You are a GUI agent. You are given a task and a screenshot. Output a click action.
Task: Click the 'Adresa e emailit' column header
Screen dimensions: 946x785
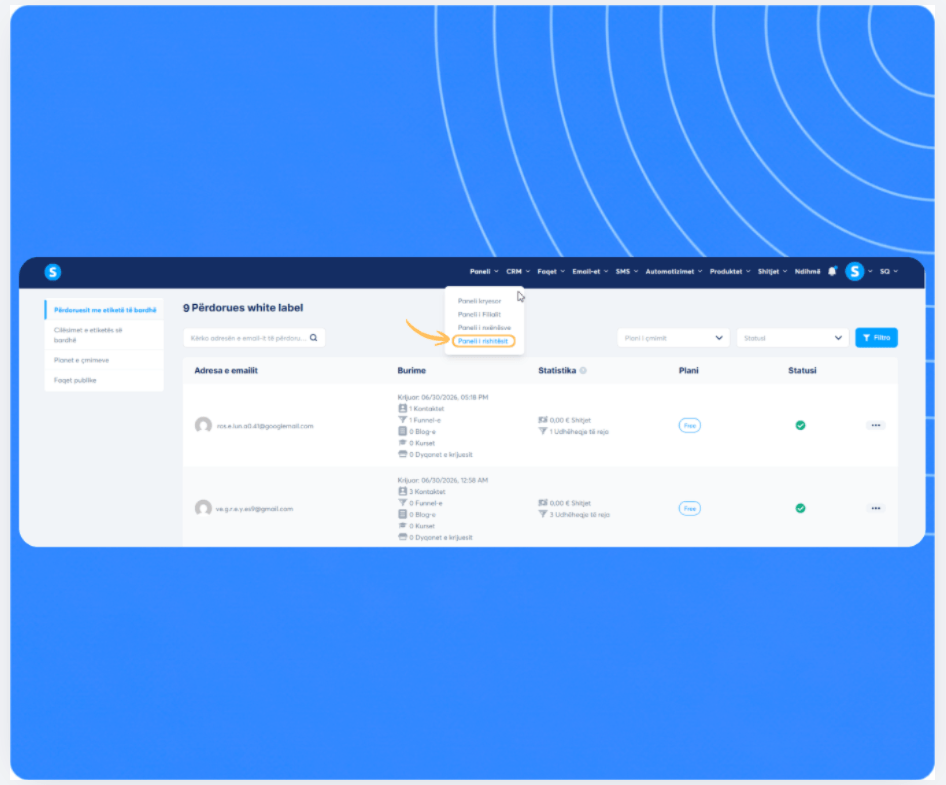tap(226, 370)
